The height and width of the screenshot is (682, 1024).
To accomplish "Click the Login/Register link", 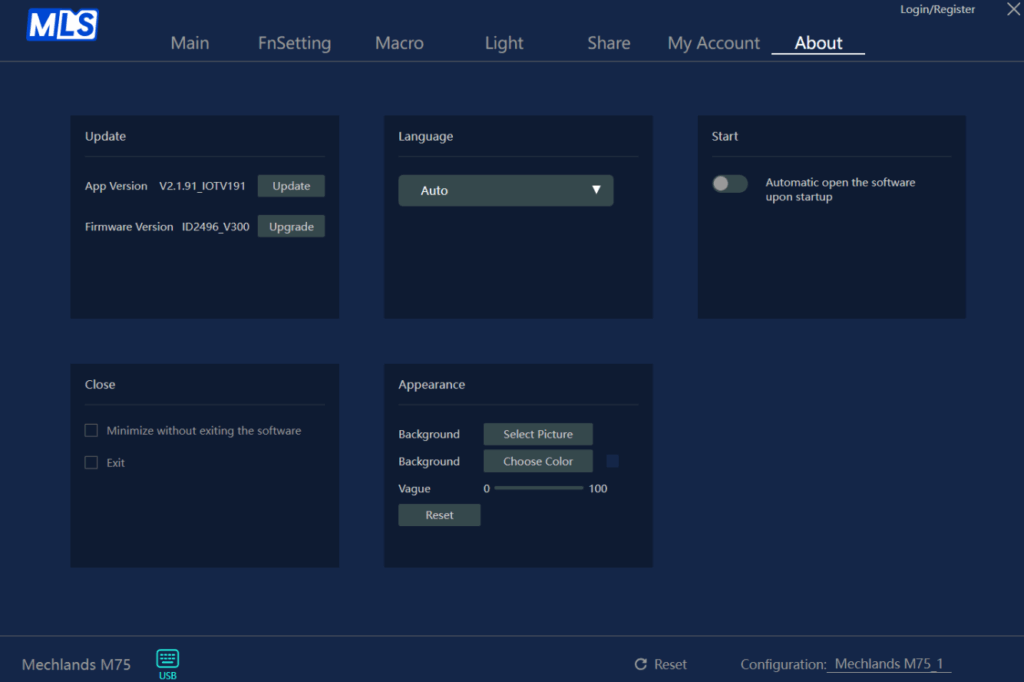I will click(938, 9).
